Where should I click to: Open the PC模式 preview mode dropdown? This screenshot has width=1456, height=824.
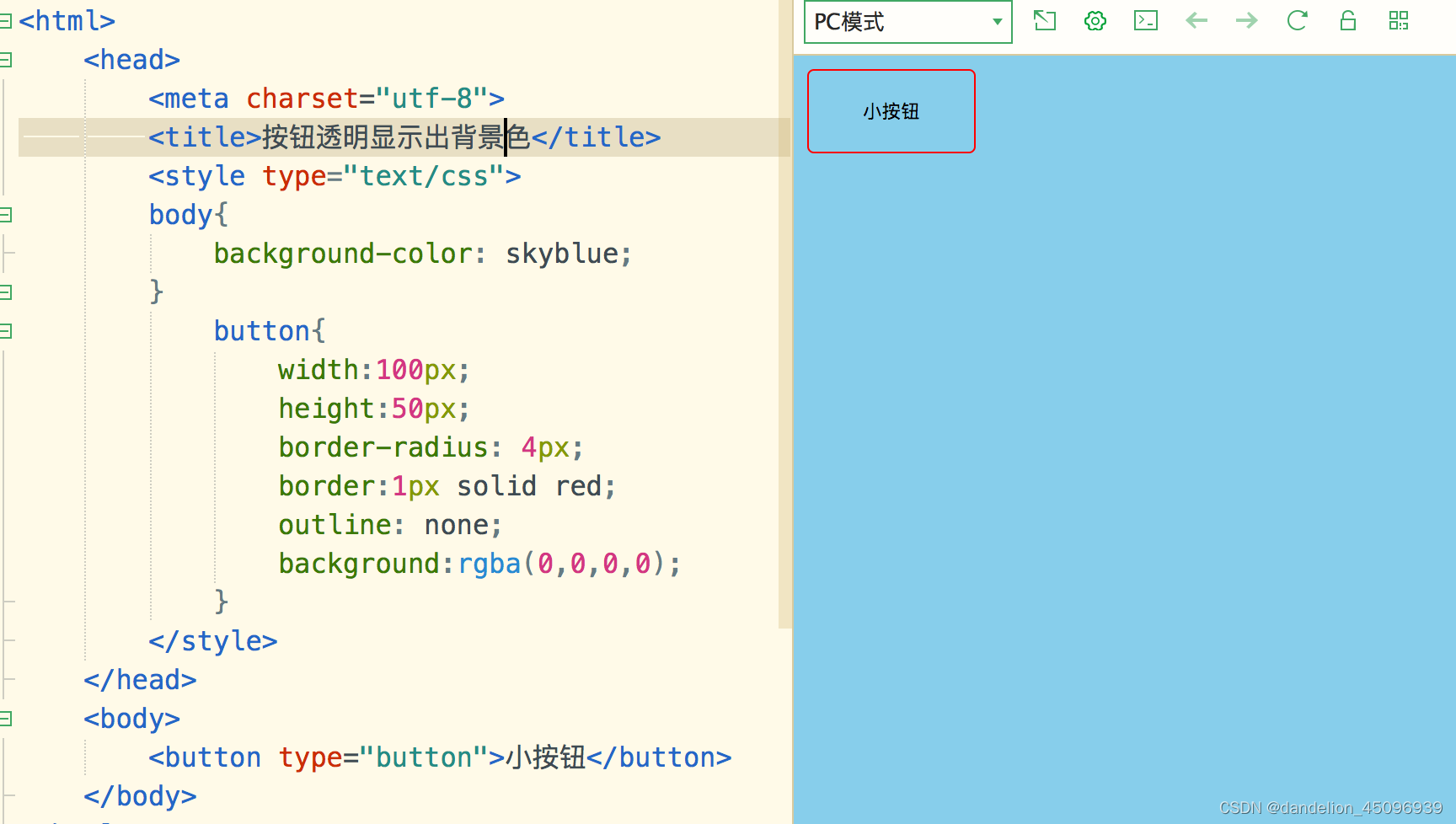click(x=907, y=22)
